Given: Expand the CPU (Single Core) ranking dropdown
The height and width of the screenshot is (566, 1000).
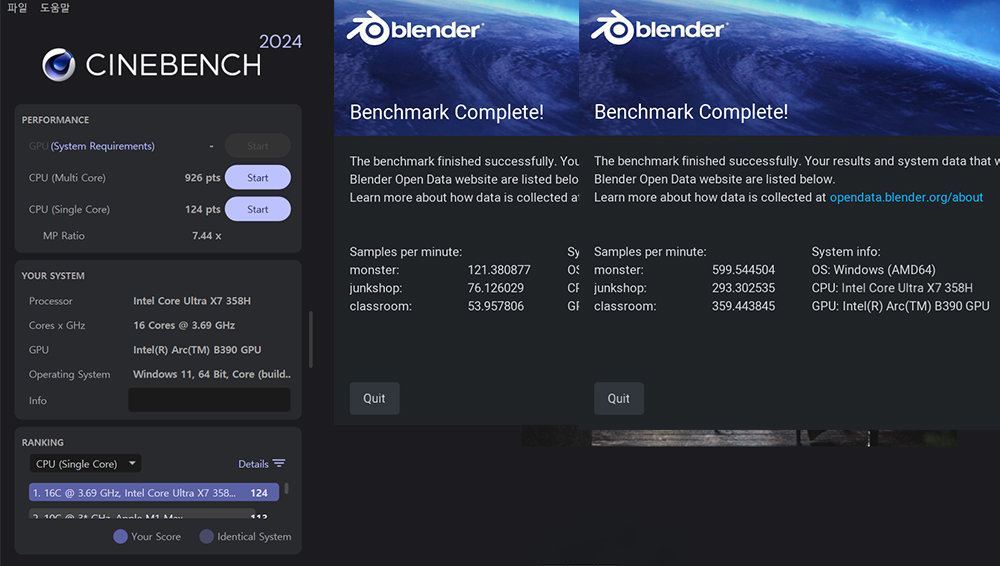Looking at the screenshot, I should [85, 464].
